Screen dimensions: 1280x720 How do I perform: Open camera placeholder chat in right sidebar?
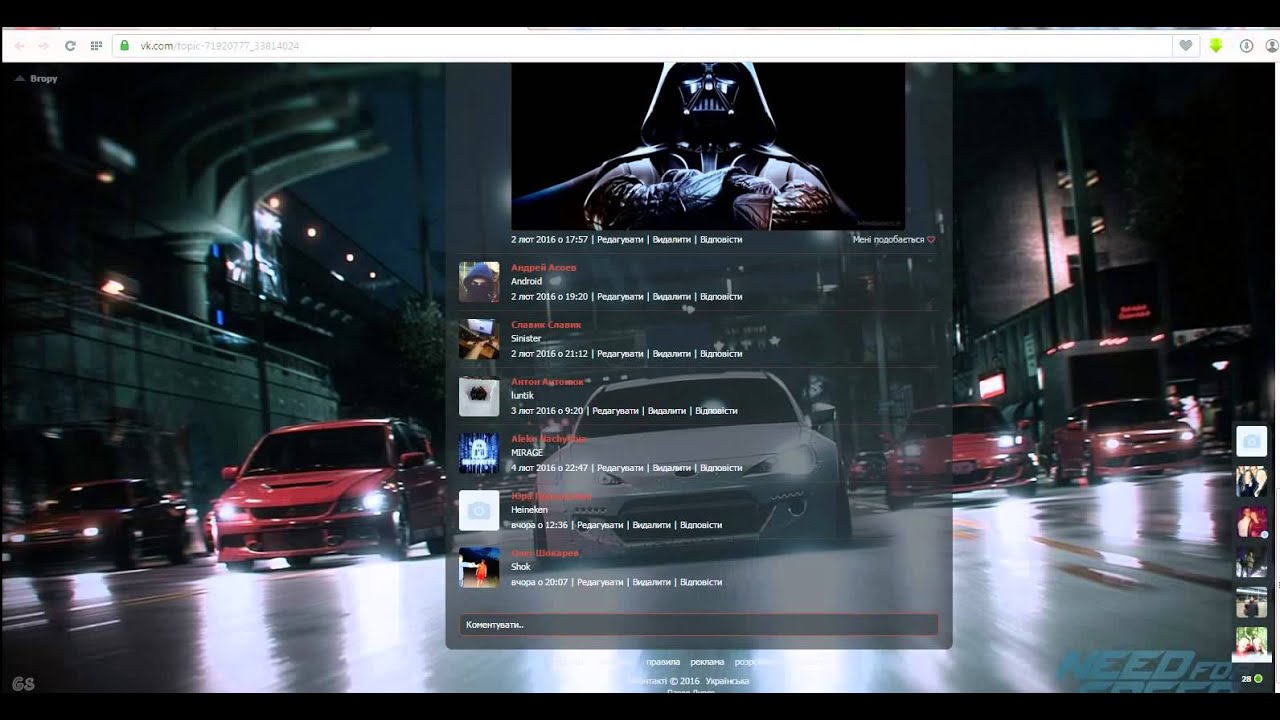click(x=1252, y=441)
